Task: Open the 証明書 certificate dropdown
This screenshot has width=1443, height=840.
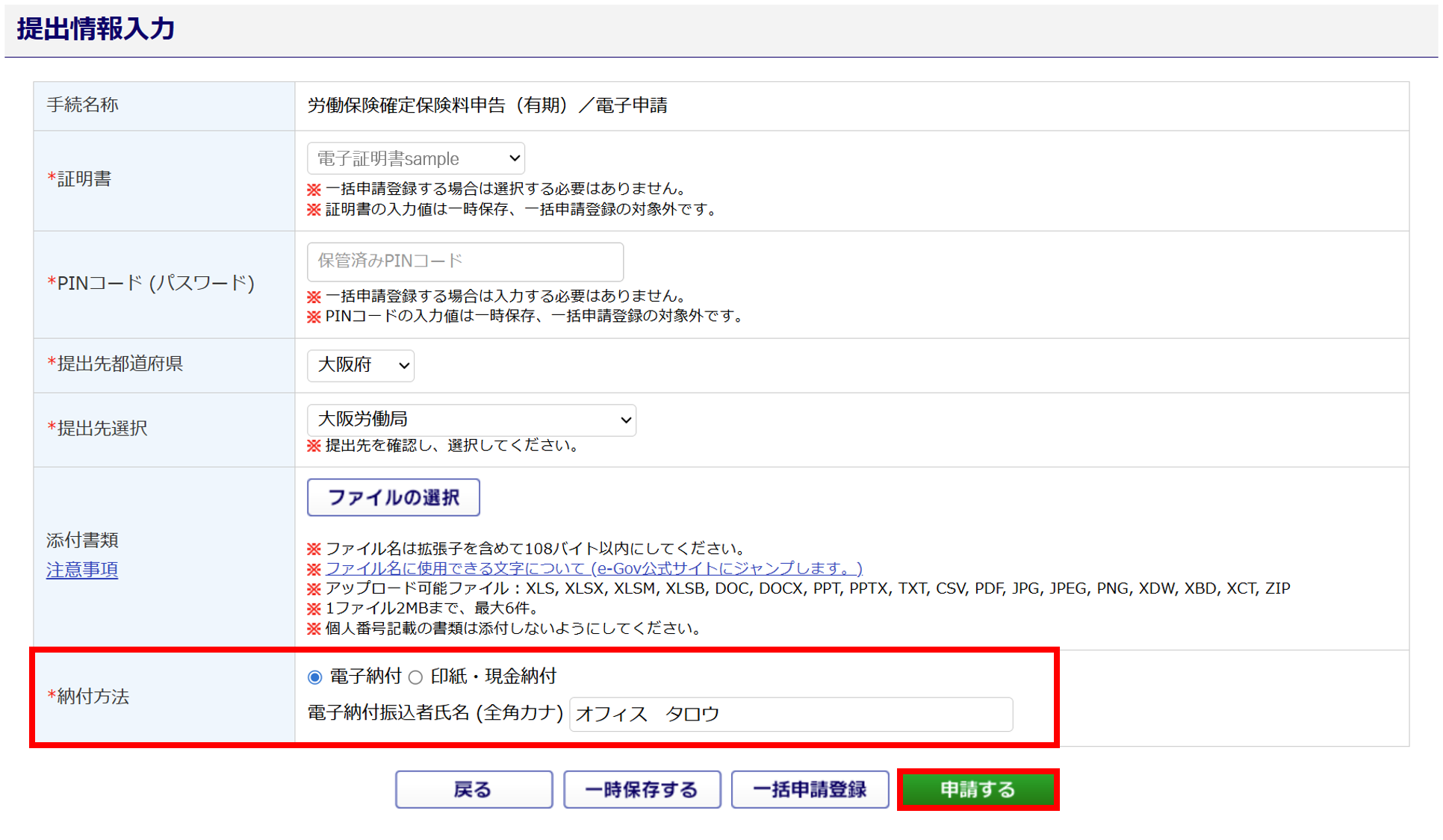Action: pos(415,158)
